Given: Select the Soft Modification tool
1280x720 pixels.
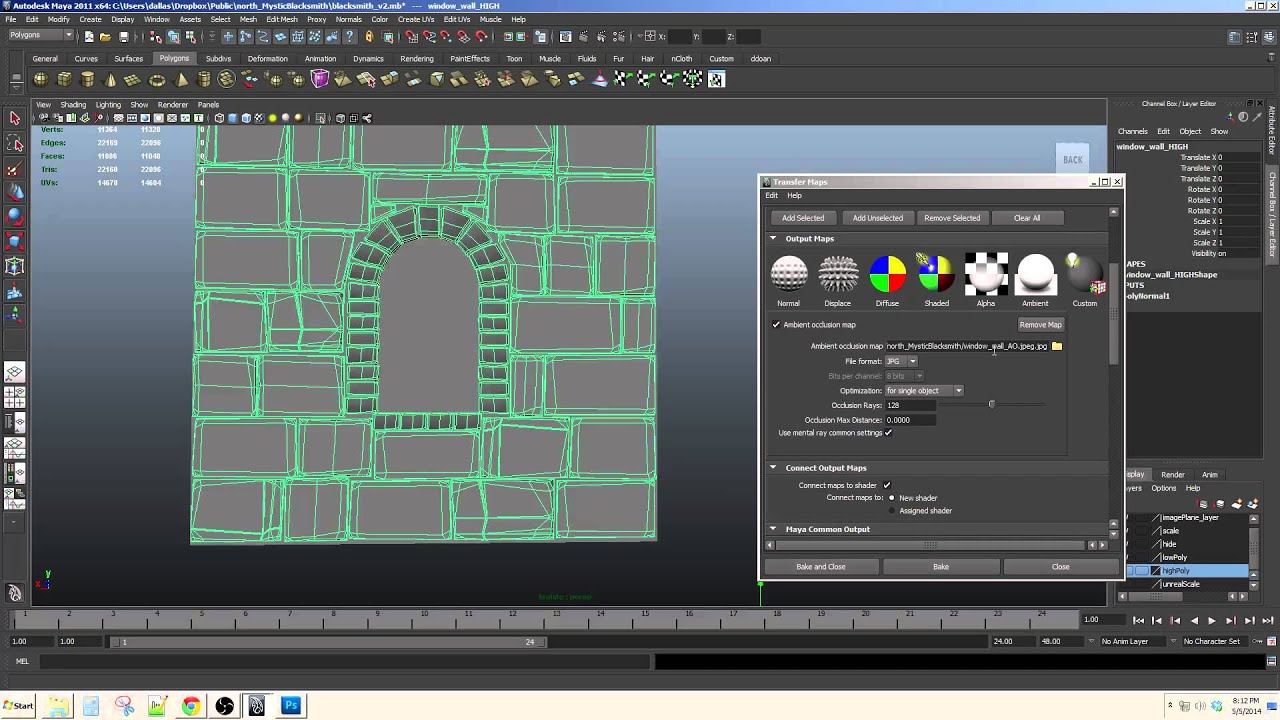Looking at the screenshot, I should [15, 292].
